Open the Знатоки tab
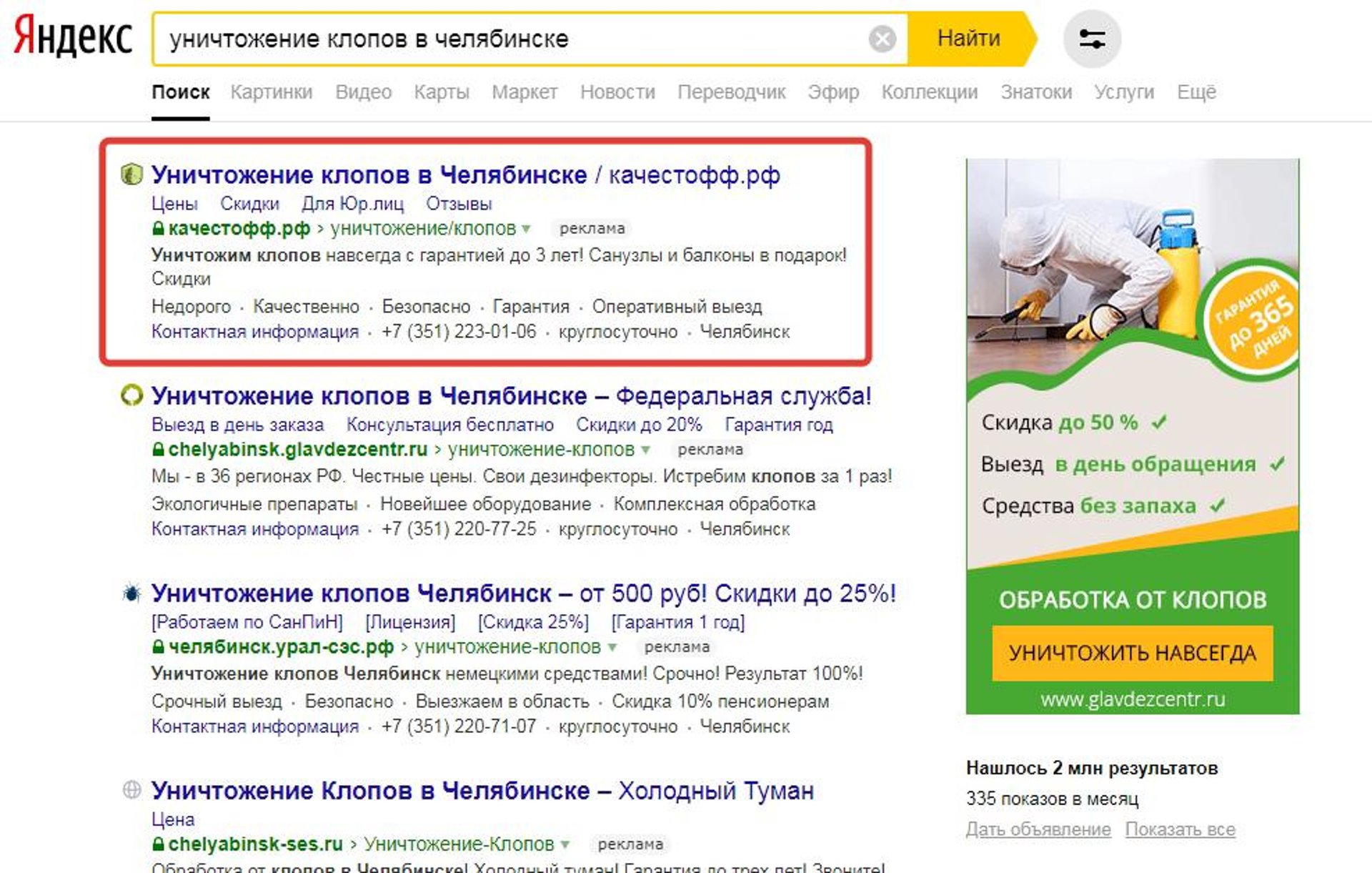The height and width of the screenshot is (873, 1372). tap(1036, 92)
